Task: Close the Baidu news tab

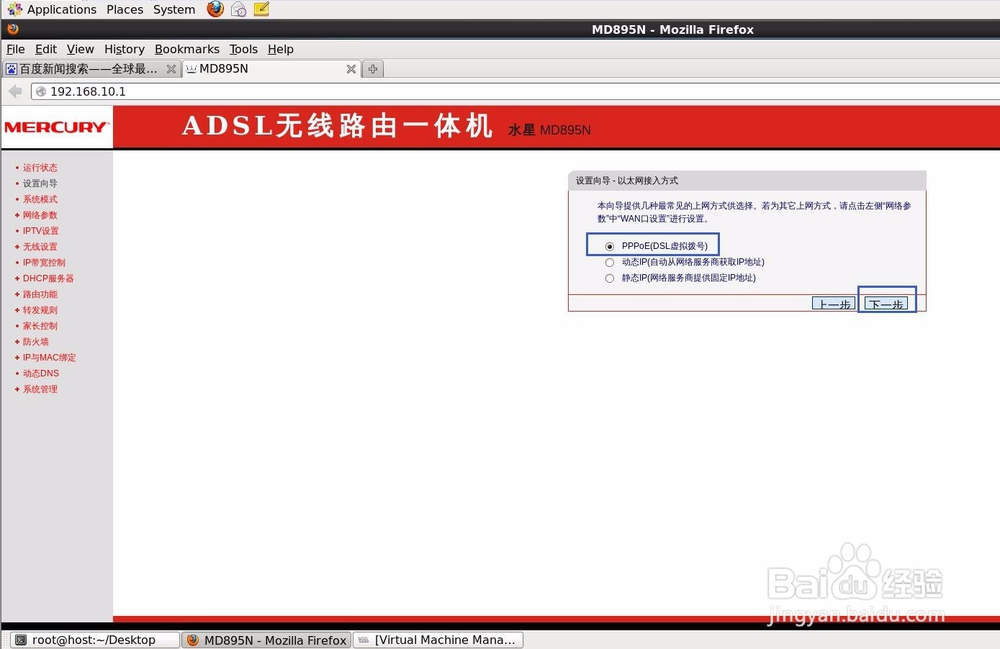Action: tap(171, 69)
